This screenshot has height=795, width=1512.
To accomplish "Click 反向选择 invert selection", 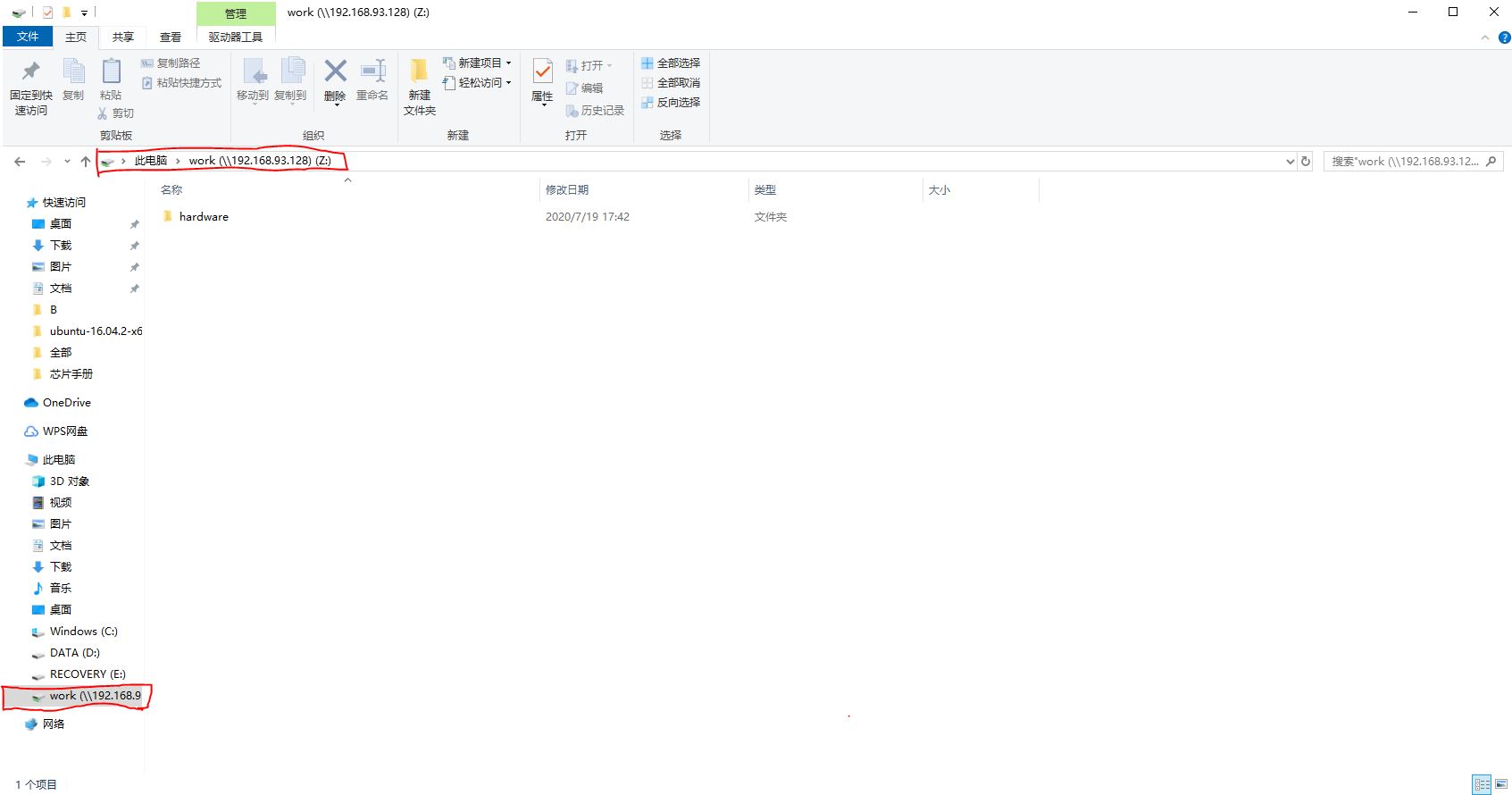I will [671, 103].
